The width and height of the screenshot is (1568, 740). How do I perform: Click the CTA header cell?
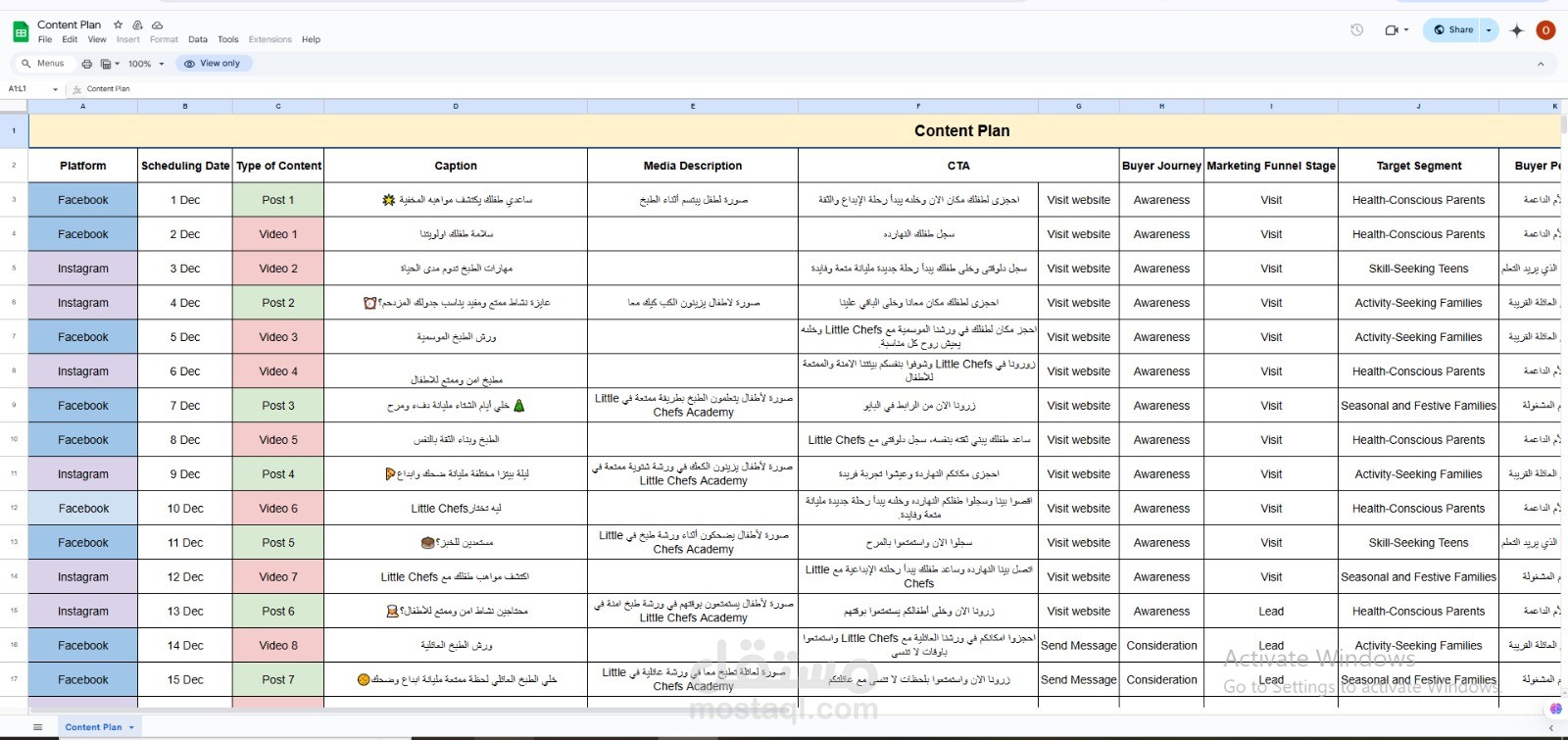(x=958, y=166)
